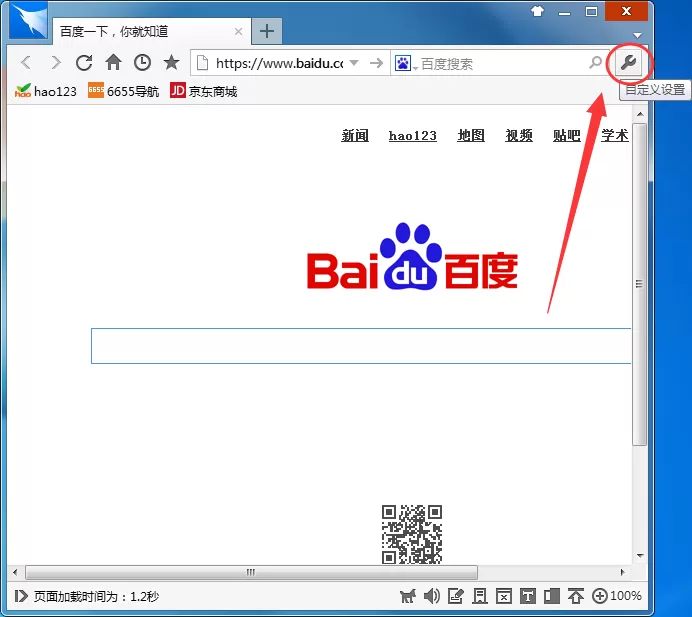
Task: Click the vertical scrollbar down arrow
Action: pyautogui.click(x=640, y=556)
